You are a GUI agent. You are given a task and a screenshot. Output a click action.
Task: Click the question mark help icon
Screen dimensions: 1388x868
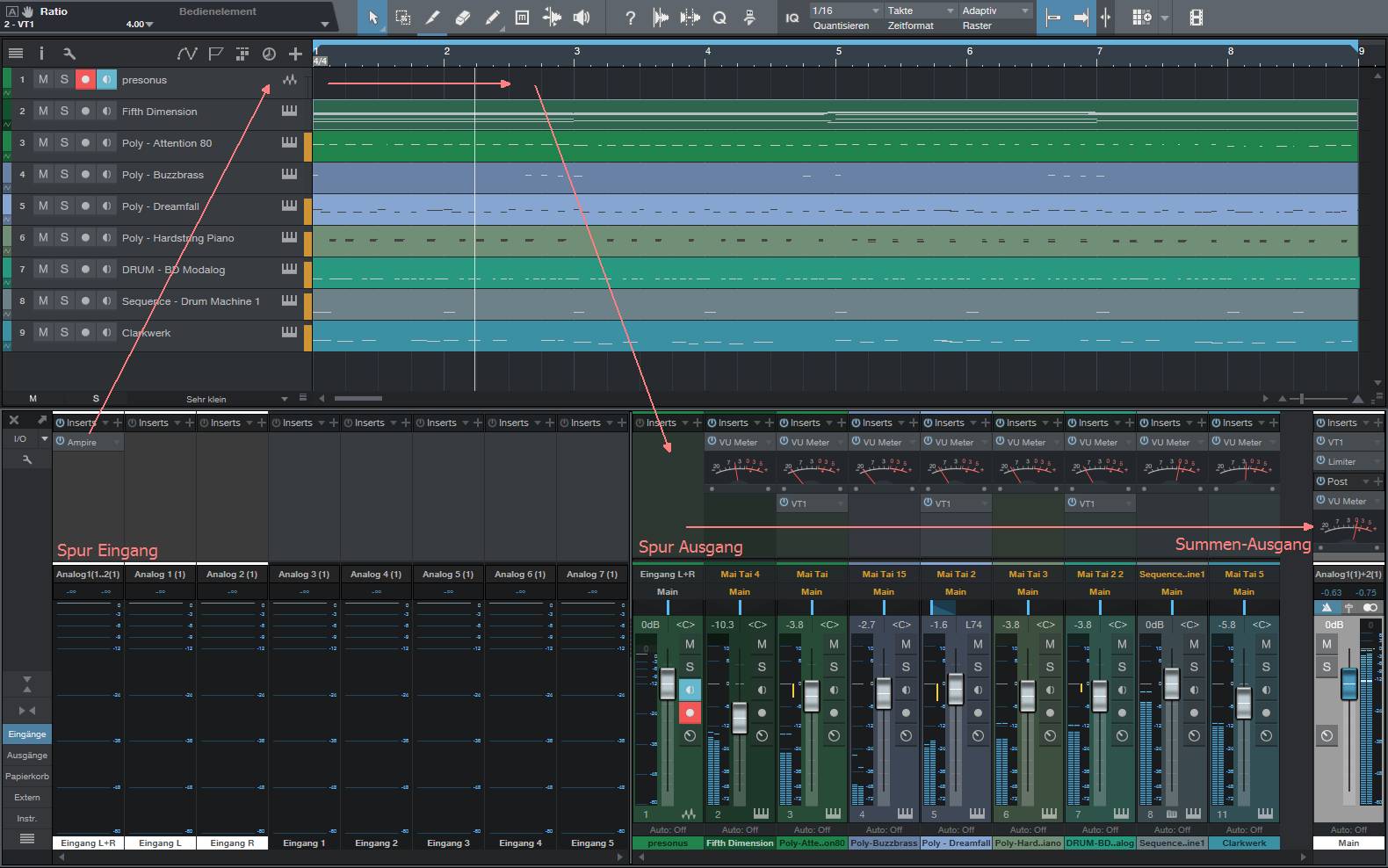[x=630, y=17]
